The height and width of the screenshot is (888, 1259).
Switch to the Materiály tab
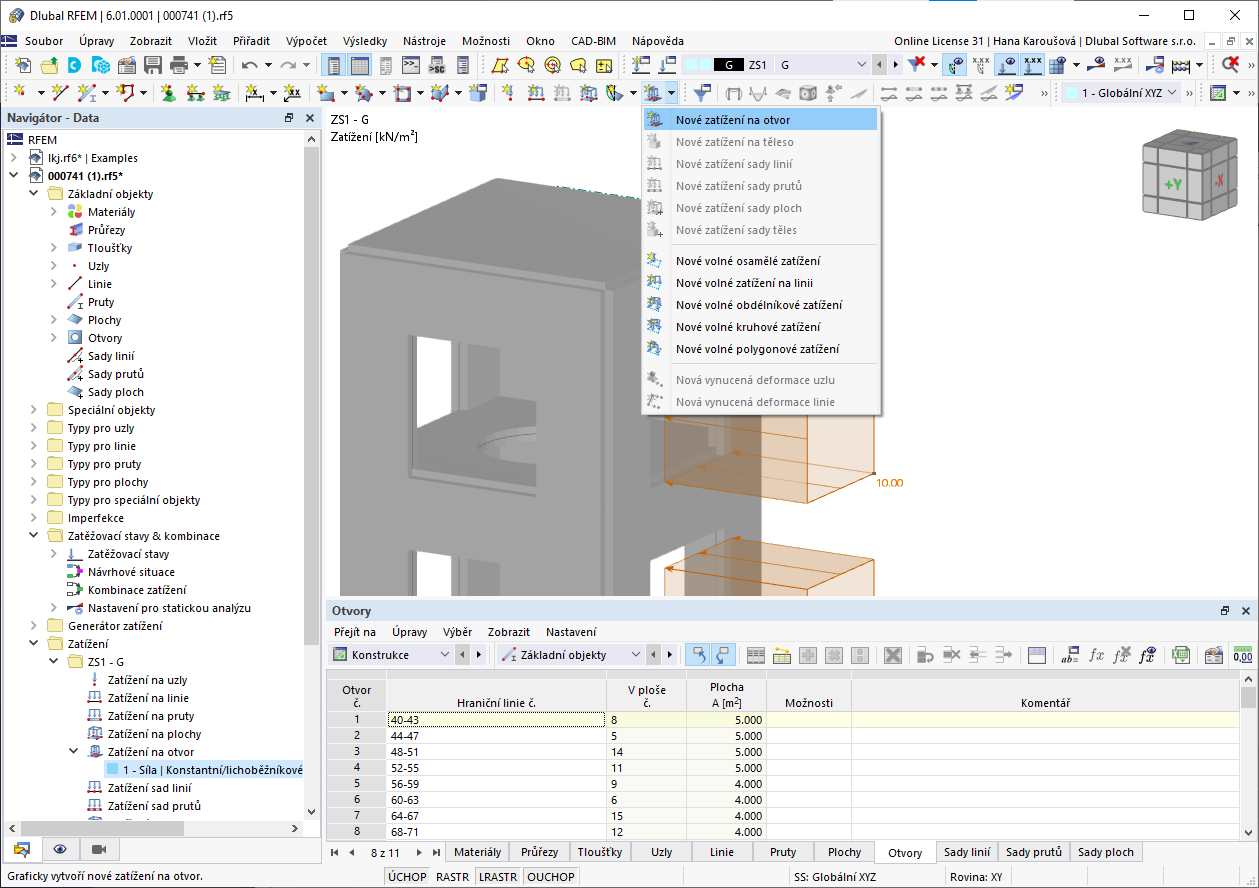pyautogui.click(x=477, y=852)
